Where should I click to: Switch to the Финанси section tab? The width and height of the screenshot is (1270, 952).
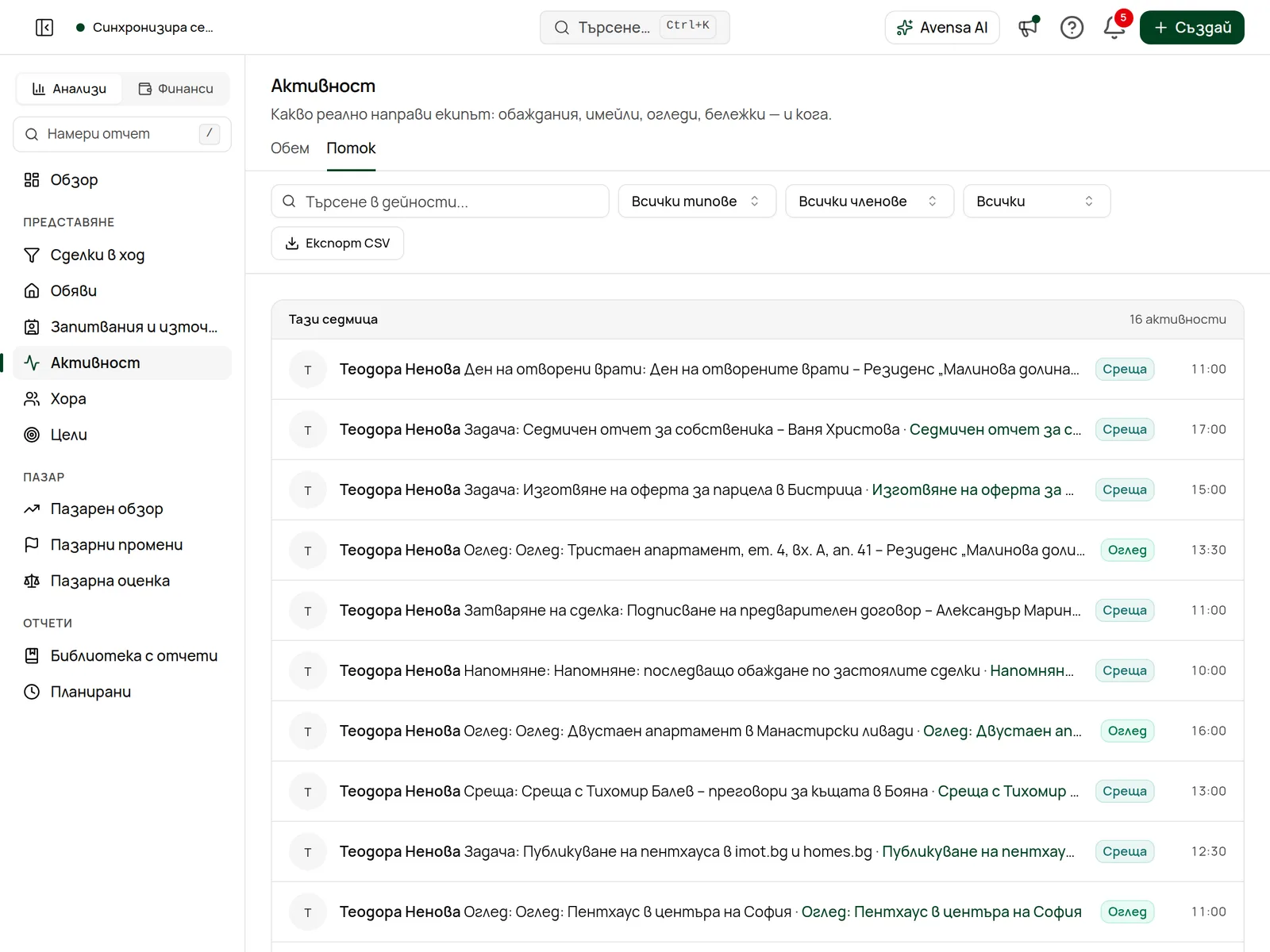point(175,89)
